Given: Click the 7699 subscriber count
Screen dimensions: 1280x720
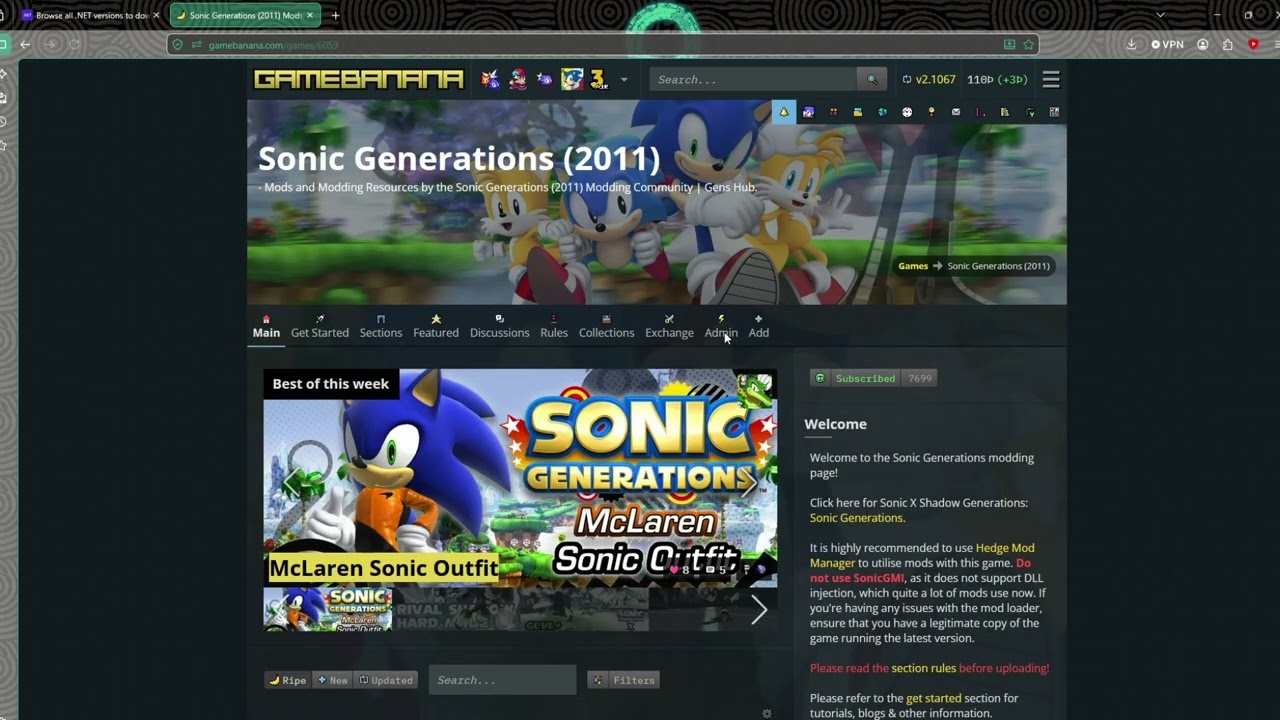Looking at the screenshot, I should pos(920,378).
